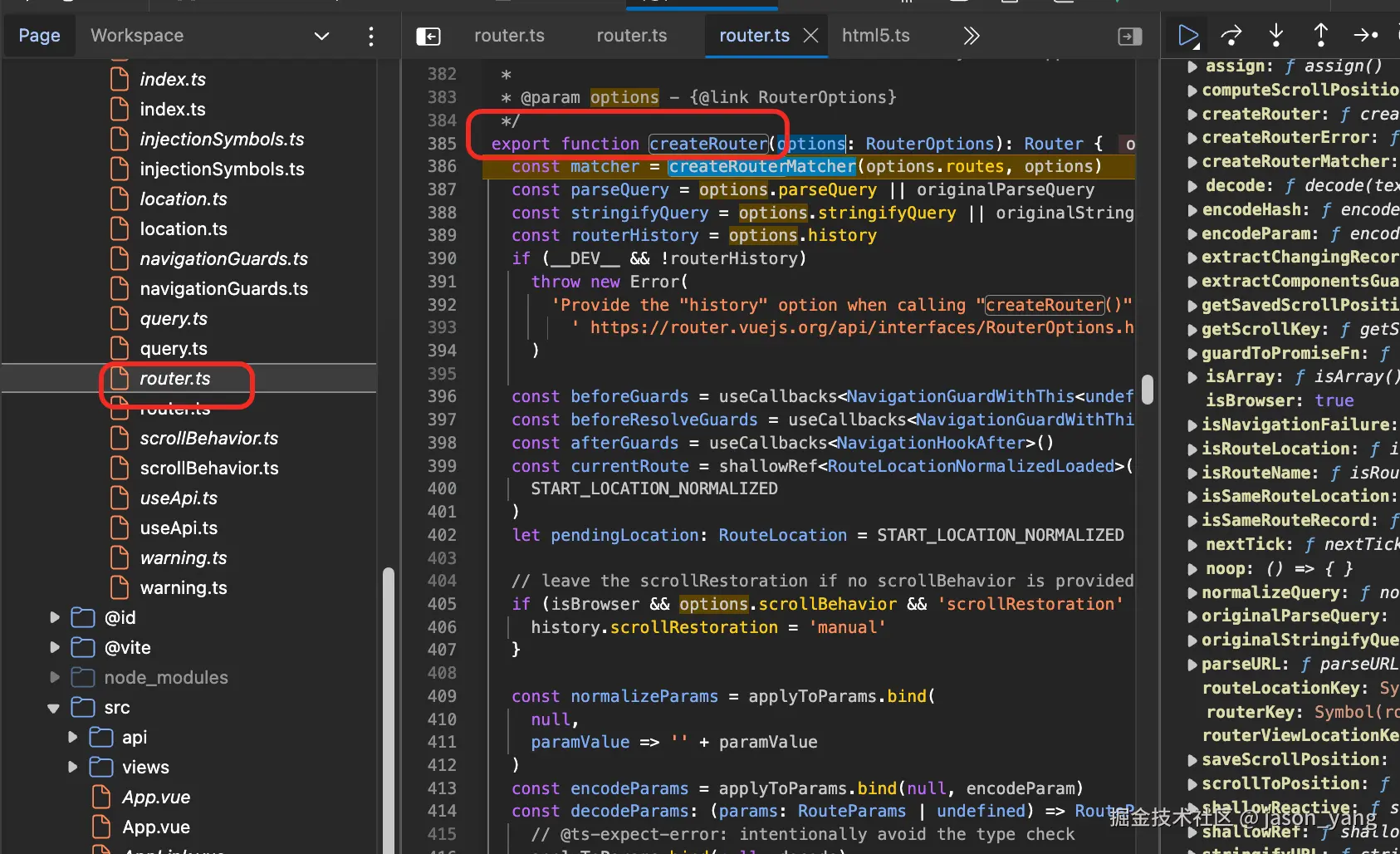Screen dimensions: 1400x854
Task: Open navigationGuards.ts italic file in tree
Action: pos(223,259)
